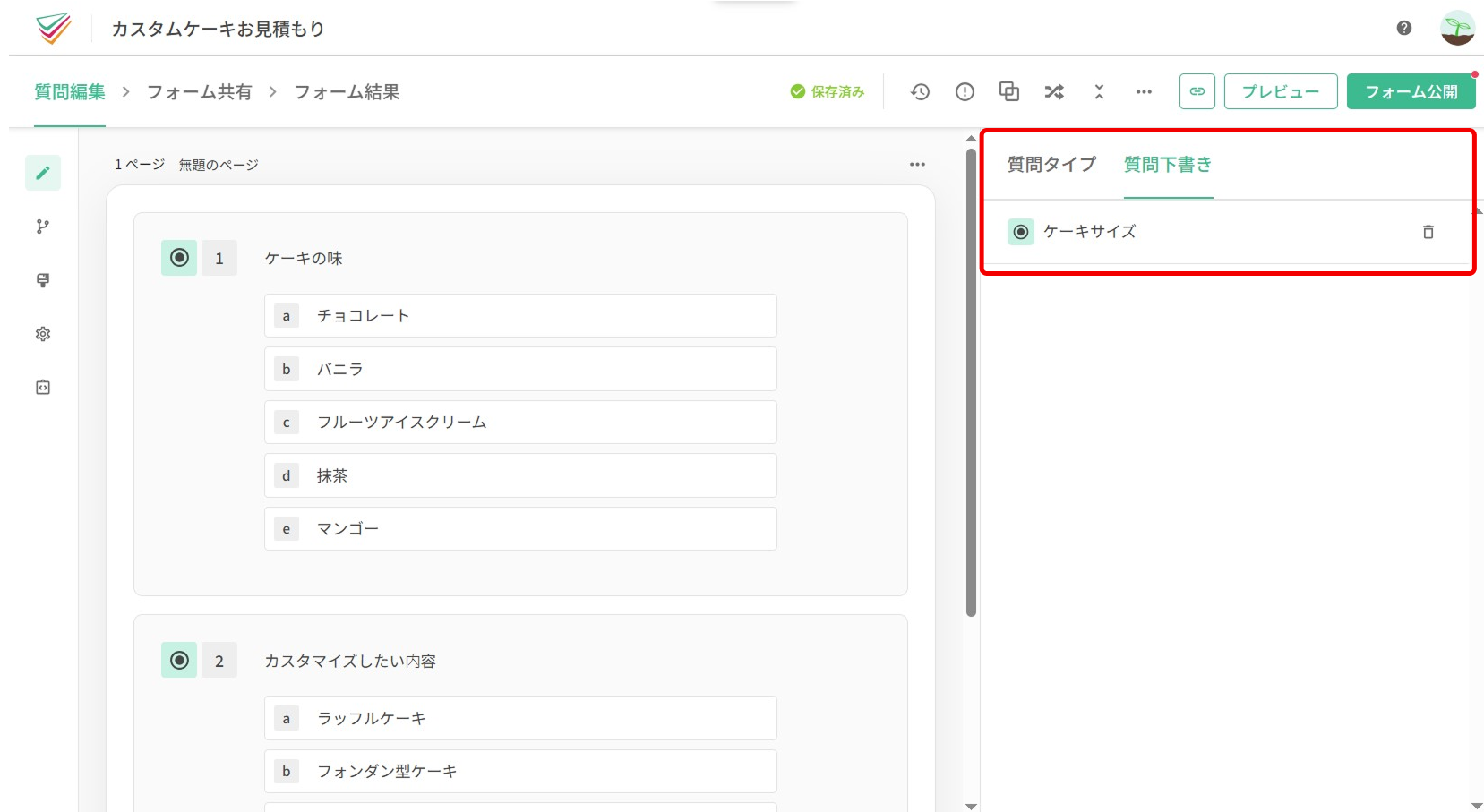
Task: Select the 質問下書き tab
Action: tap(1168, 165)
